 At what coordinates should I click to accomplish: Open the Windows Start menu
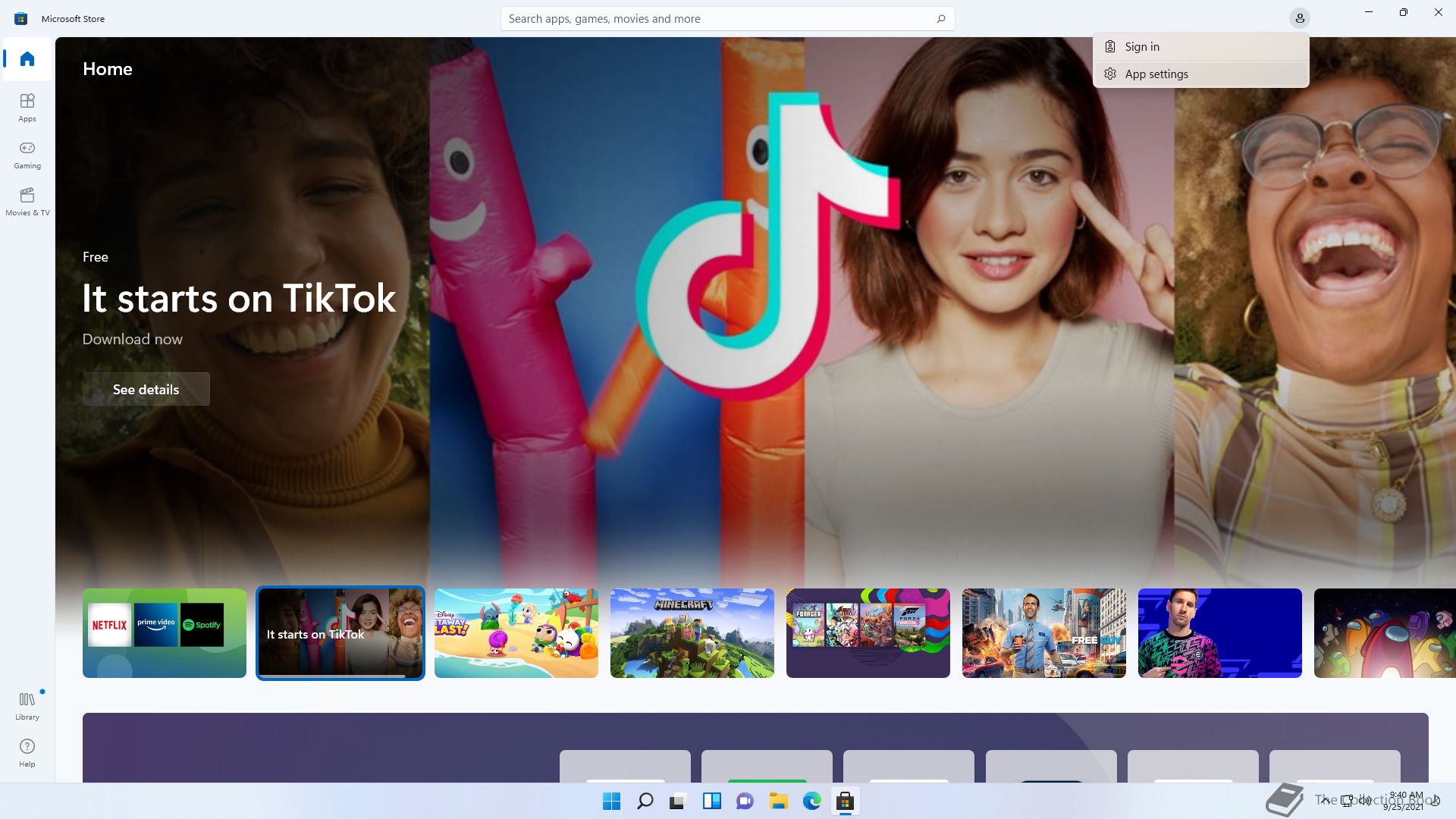click(x=611, y=801)
